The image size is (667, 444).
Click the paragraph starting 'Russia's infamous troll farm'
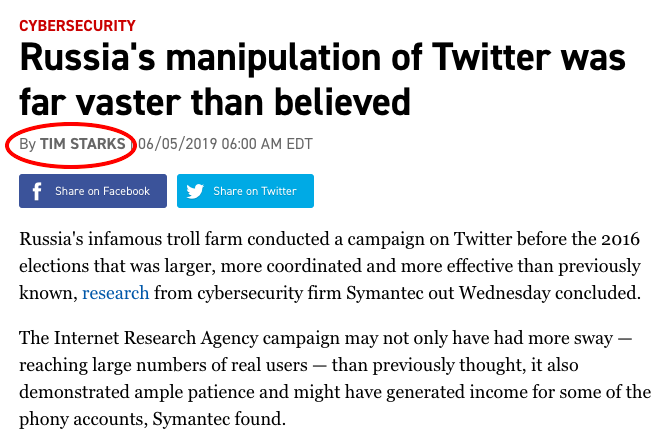tap(330, 266)
